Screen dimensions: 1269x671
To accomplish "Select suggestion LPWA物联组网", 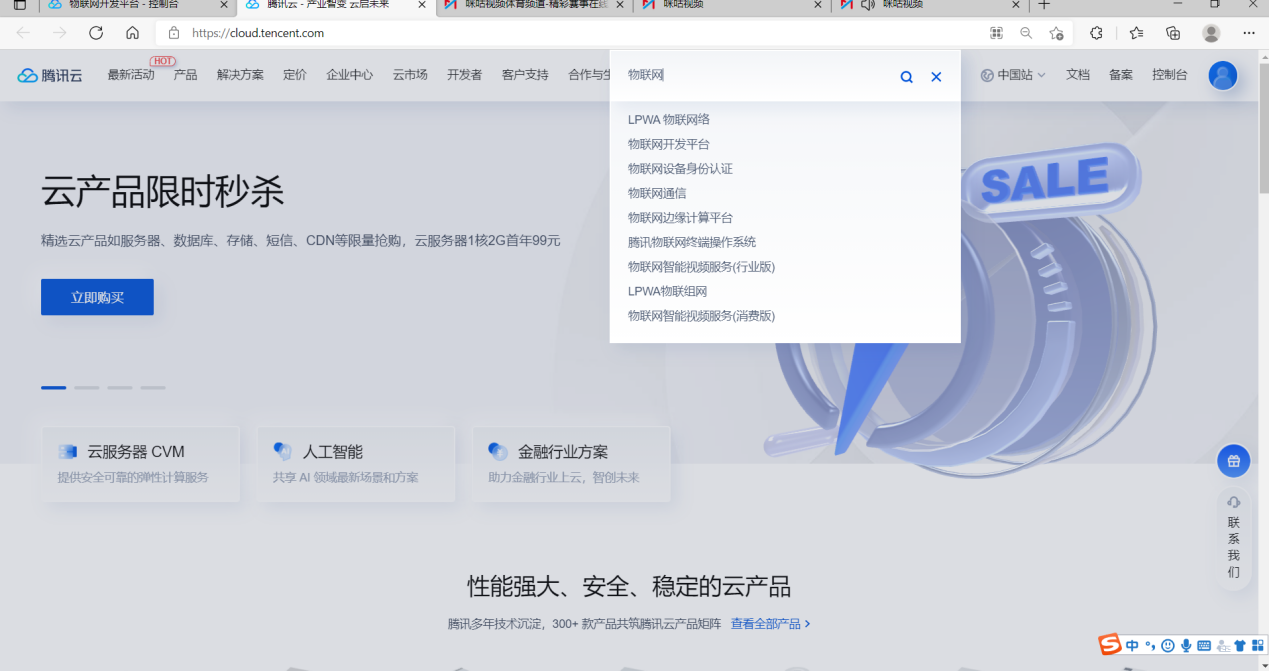I will click(x=667, y=291).
